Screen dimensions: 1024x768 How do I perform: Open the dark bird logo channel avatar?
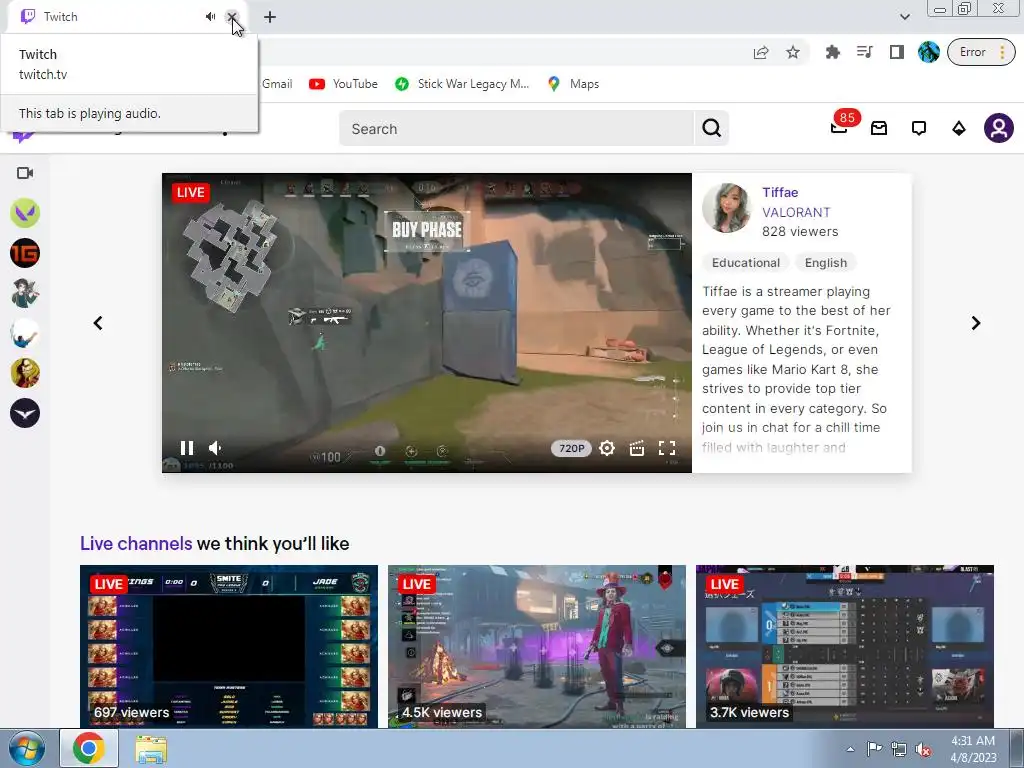pos(25,413)
